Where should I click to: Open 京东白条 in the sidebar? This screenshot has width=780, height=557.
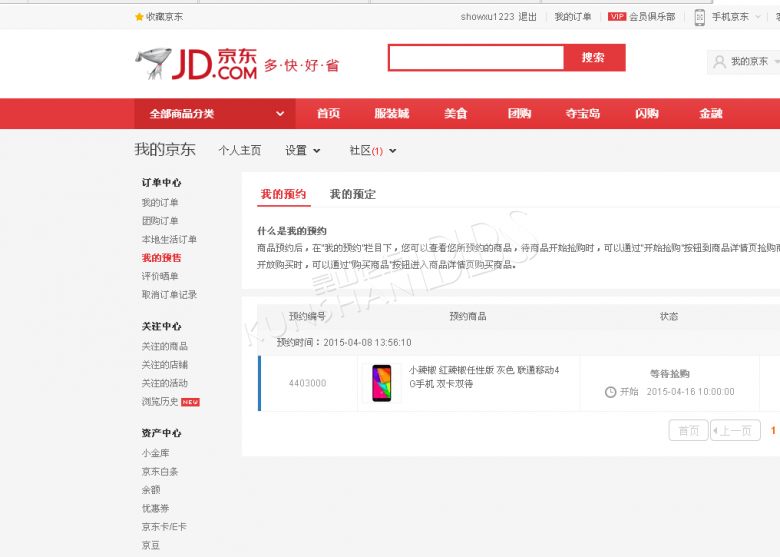[x=160, y=472]
